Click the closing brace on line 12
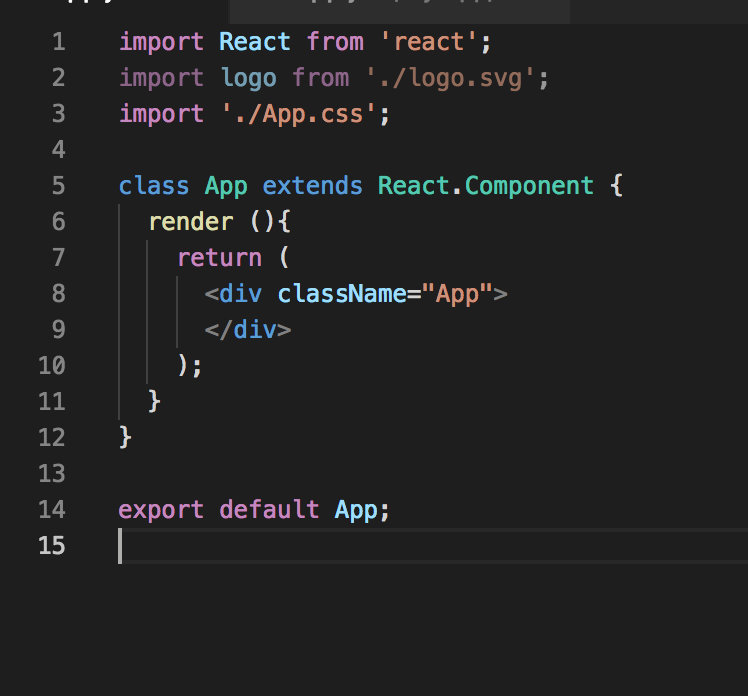The image size is (748, 696). click(125, 437)
